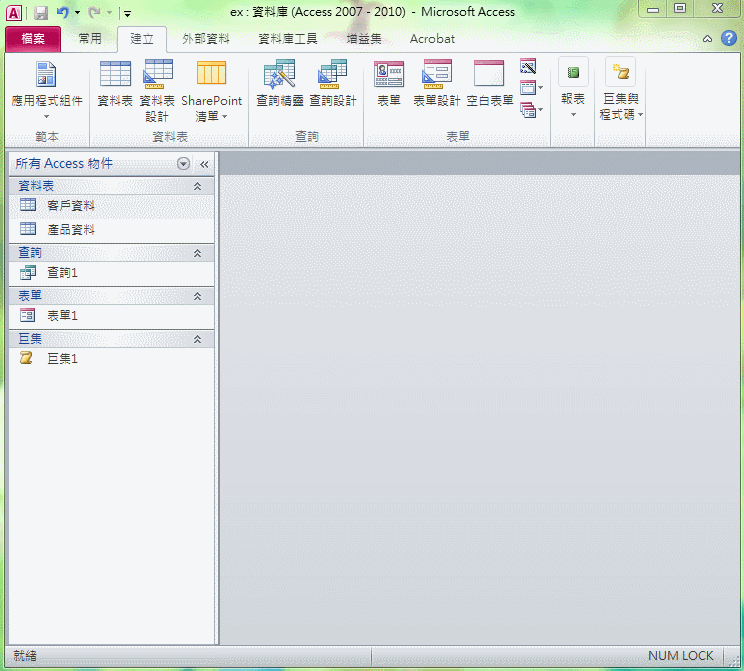Select the 產品資料 table

coord(112,230)
